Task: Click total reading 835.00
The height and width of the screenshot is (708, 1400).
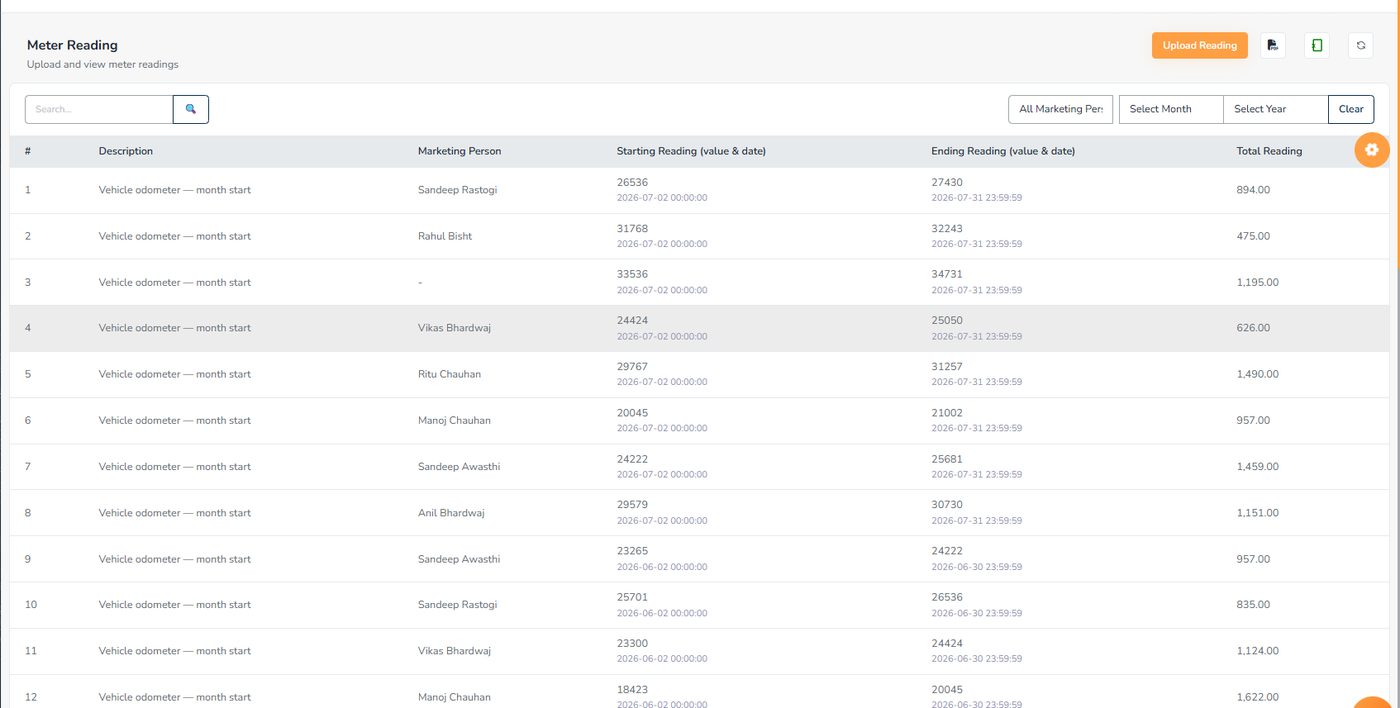Action: (1253, 605)
